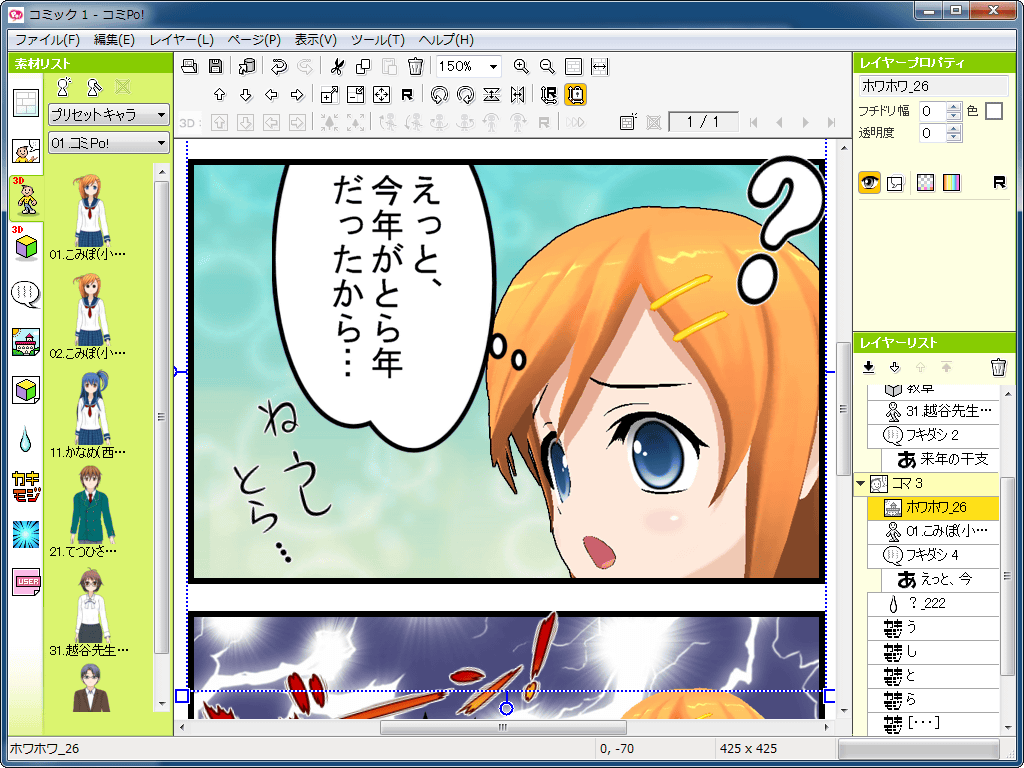
Task: Open the ツール(T) menu
Action: [377, 40]
